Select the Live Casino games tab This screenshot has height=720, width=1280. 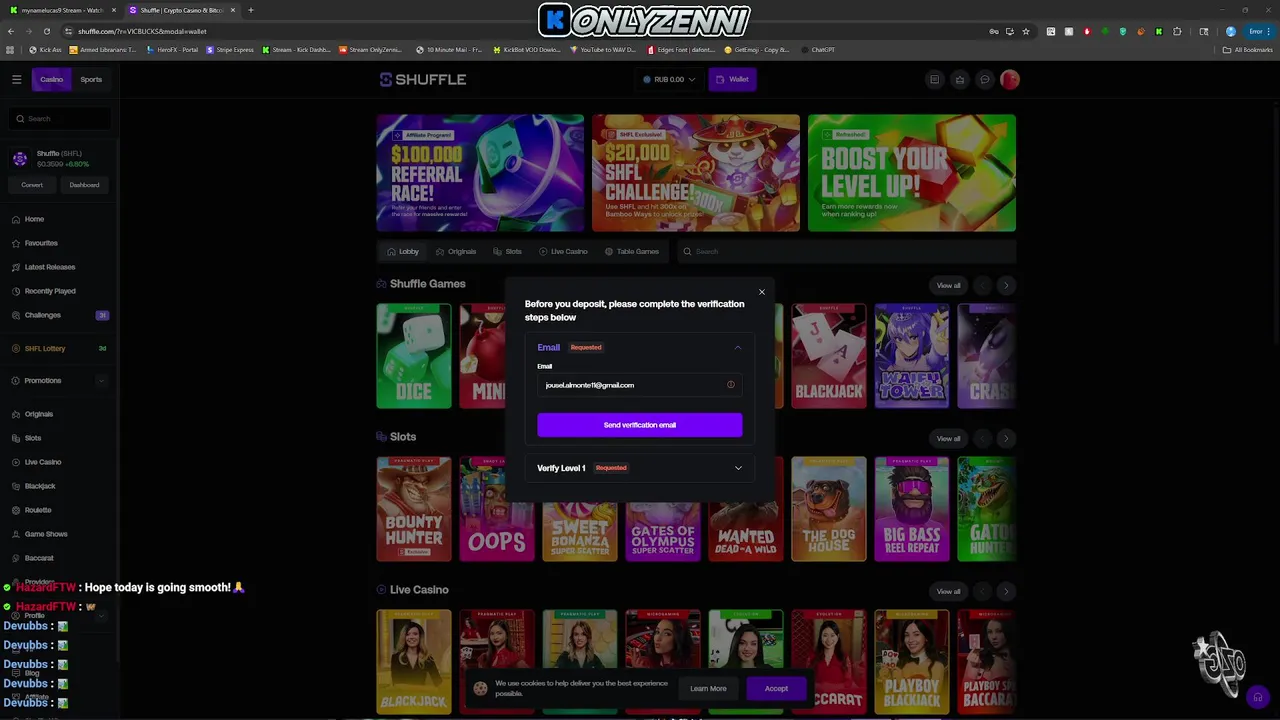(563, 251)
